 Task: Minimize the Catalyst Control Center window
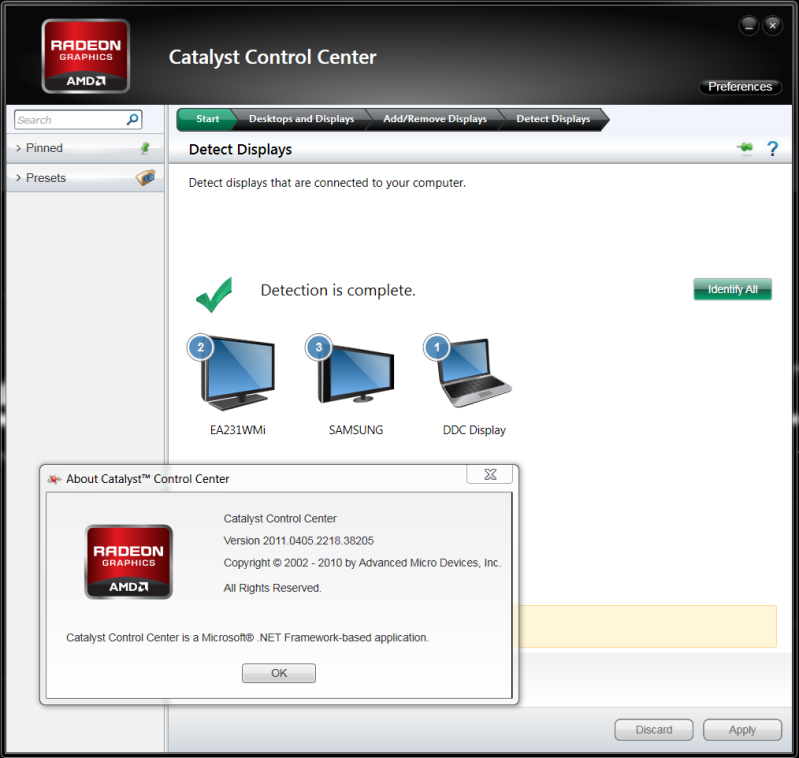tap(749, 25)
